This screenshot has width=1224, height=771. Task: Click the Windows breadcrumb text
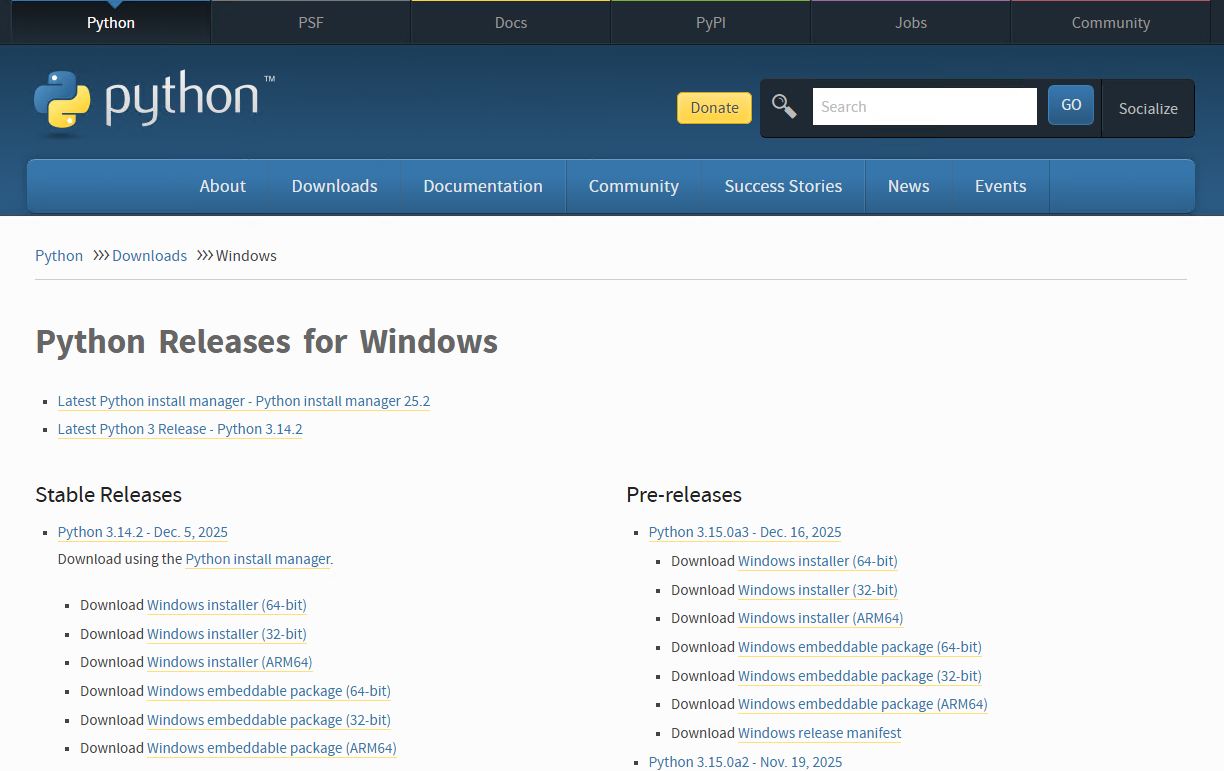[246, 256]
